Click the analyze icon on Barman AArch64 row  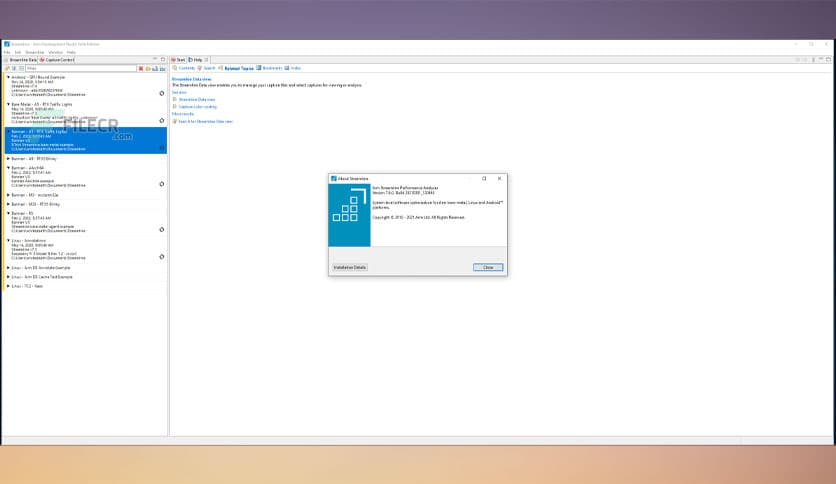[x=162, y=184]
